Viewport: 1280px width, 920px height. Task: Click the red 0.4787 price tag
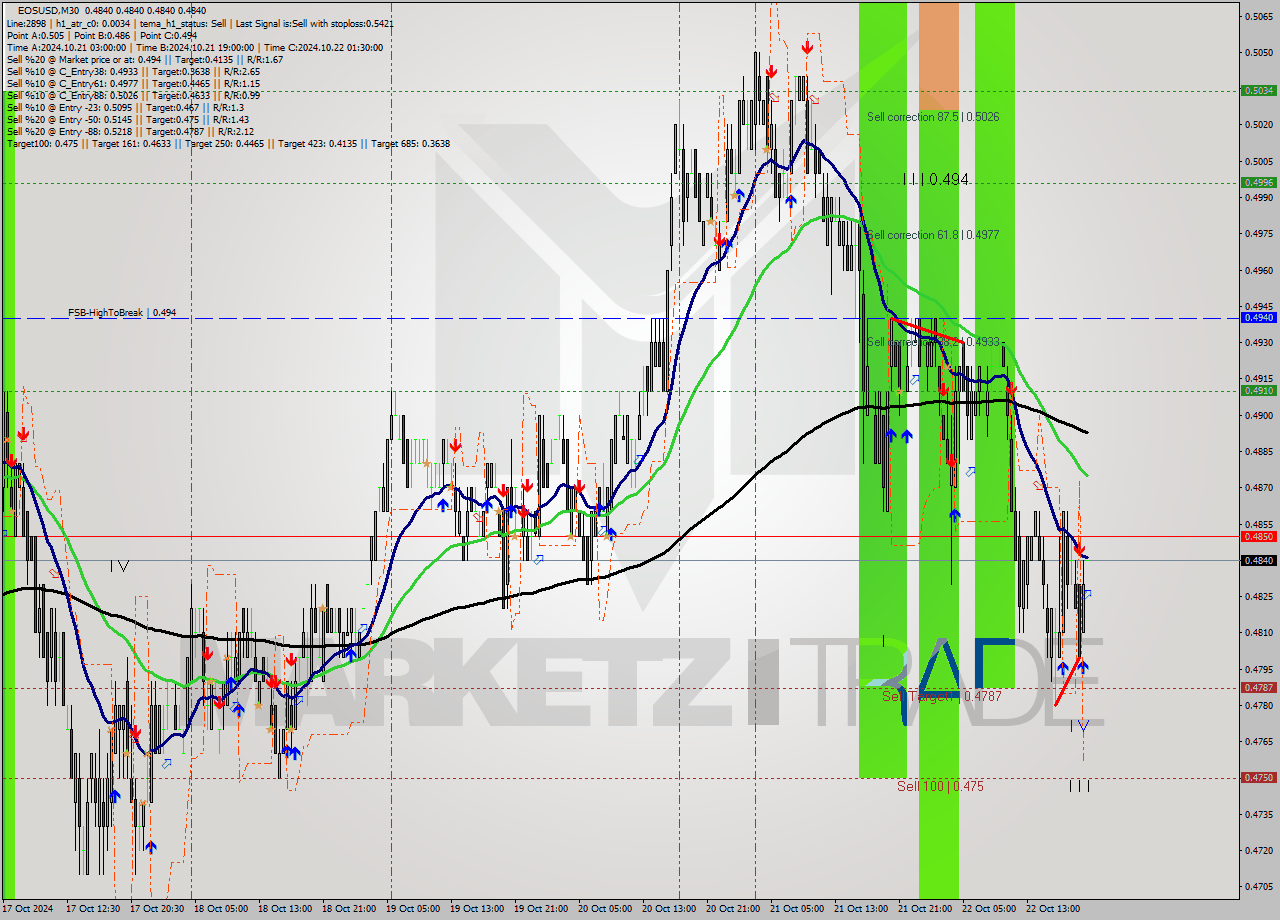pyautogui.click(x=1257, y=687)
